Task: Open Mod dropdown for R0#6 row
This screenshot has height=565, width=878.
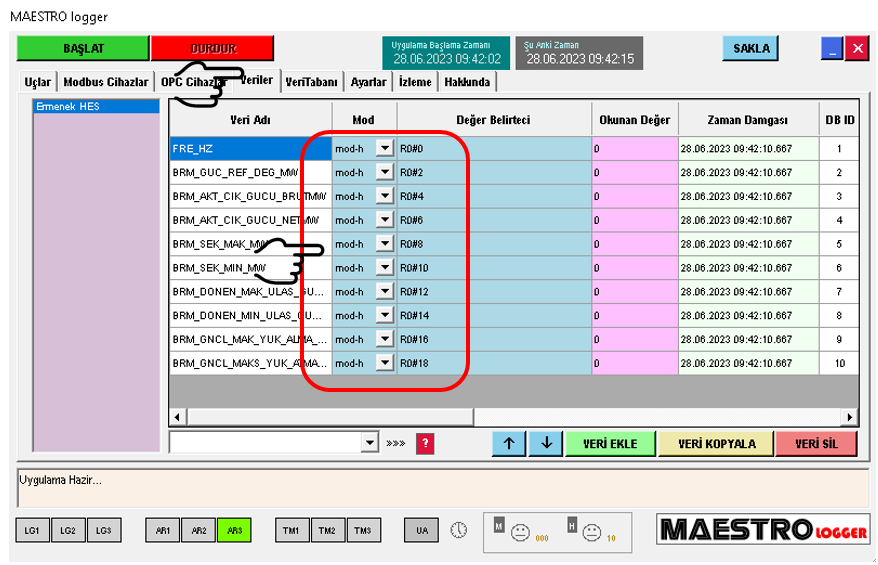Action: point(385,220)
